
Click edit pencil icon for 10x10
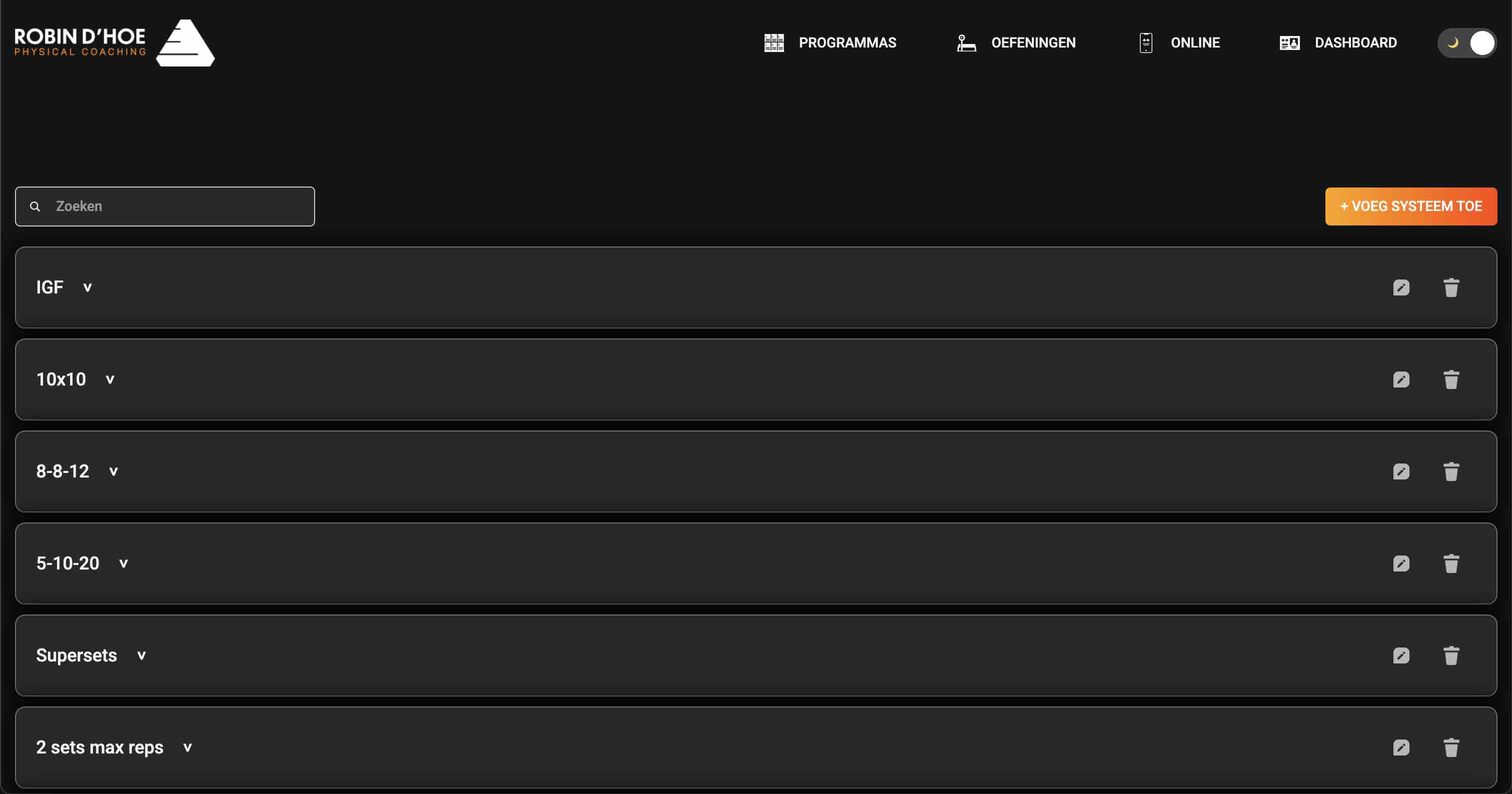click(1401, 380)
